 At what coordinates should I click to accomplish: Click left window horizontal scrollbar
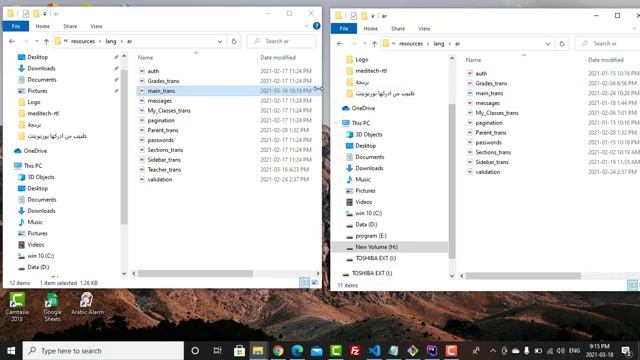pos(195,273)
